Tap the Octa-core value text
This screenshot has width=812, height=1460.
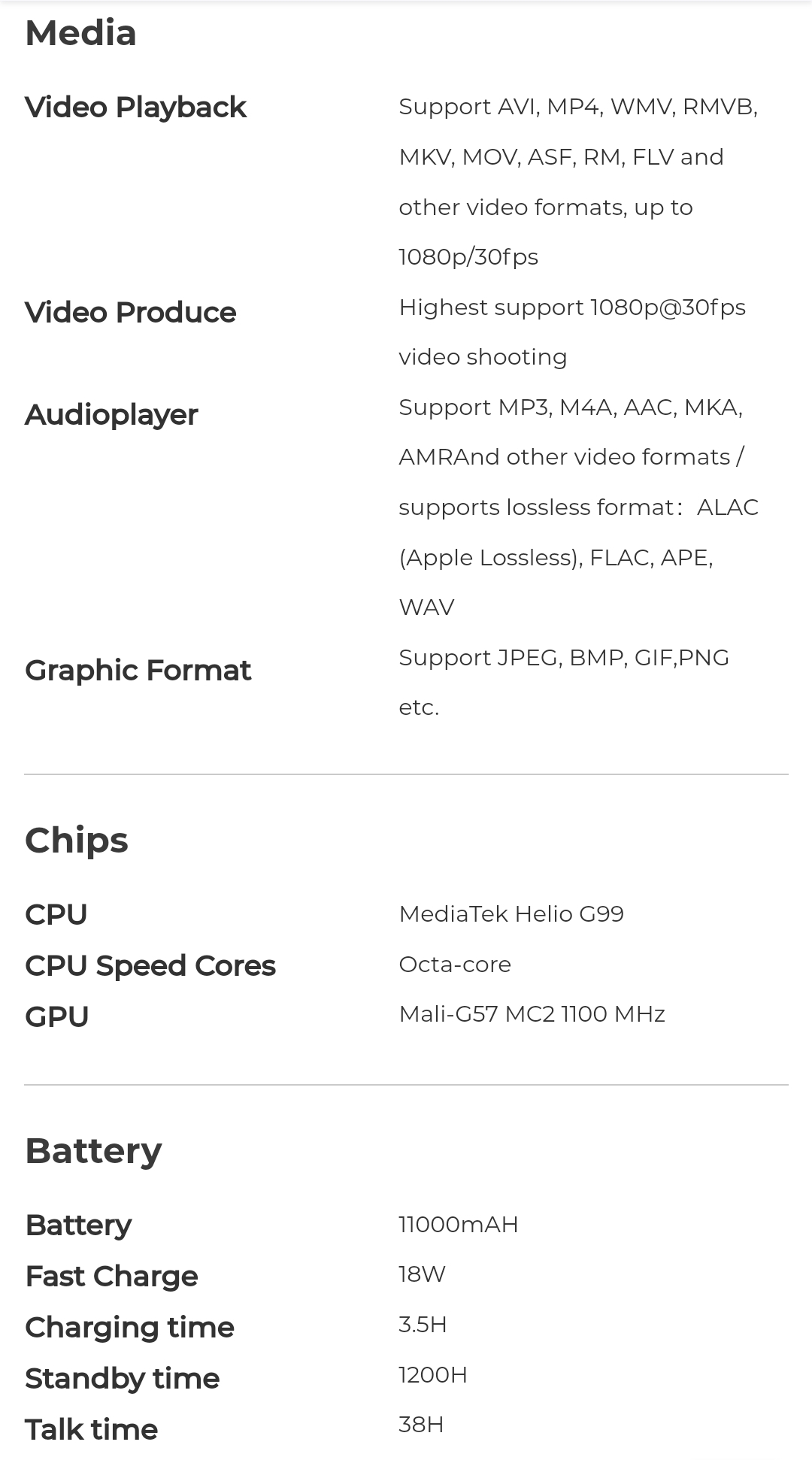tap(455, 965)
